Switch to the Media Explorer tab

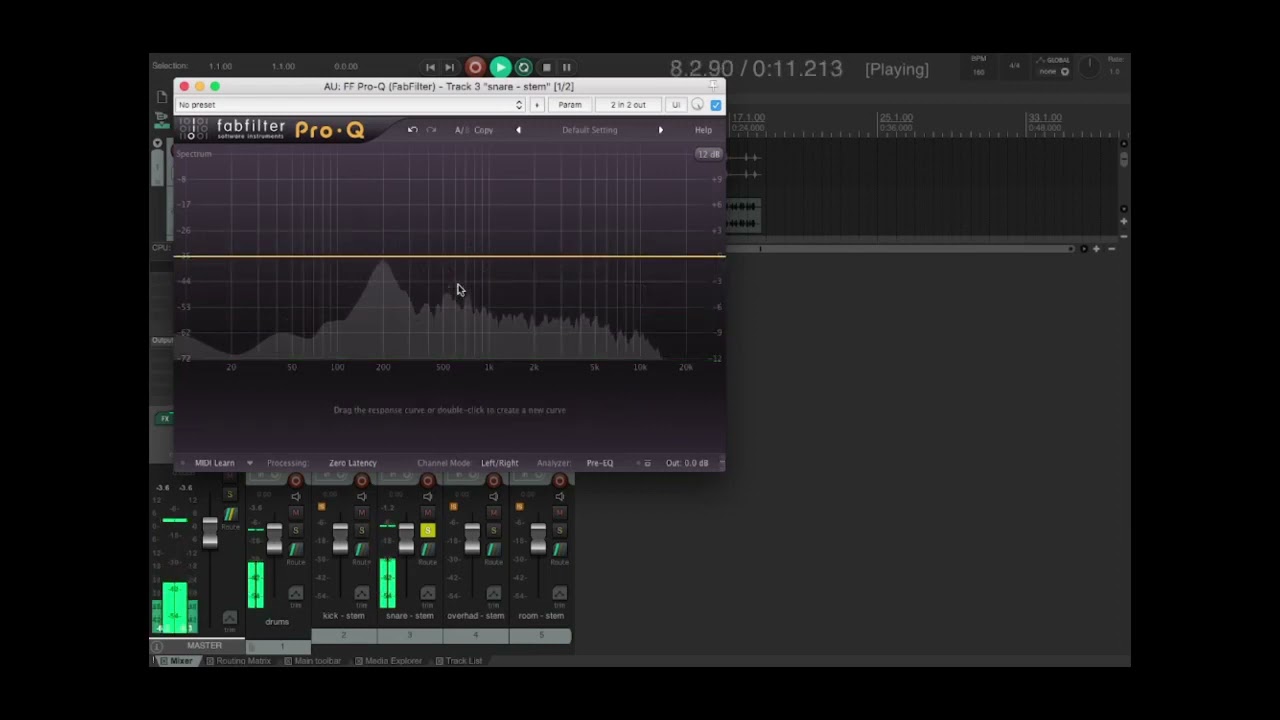pos(388,661)
